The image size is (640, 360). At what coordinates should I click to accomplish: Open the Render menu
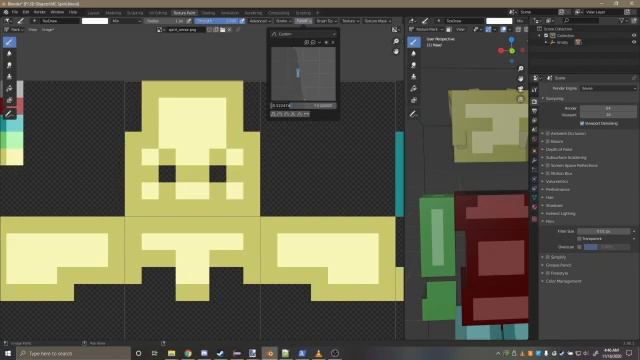(40, 12)
